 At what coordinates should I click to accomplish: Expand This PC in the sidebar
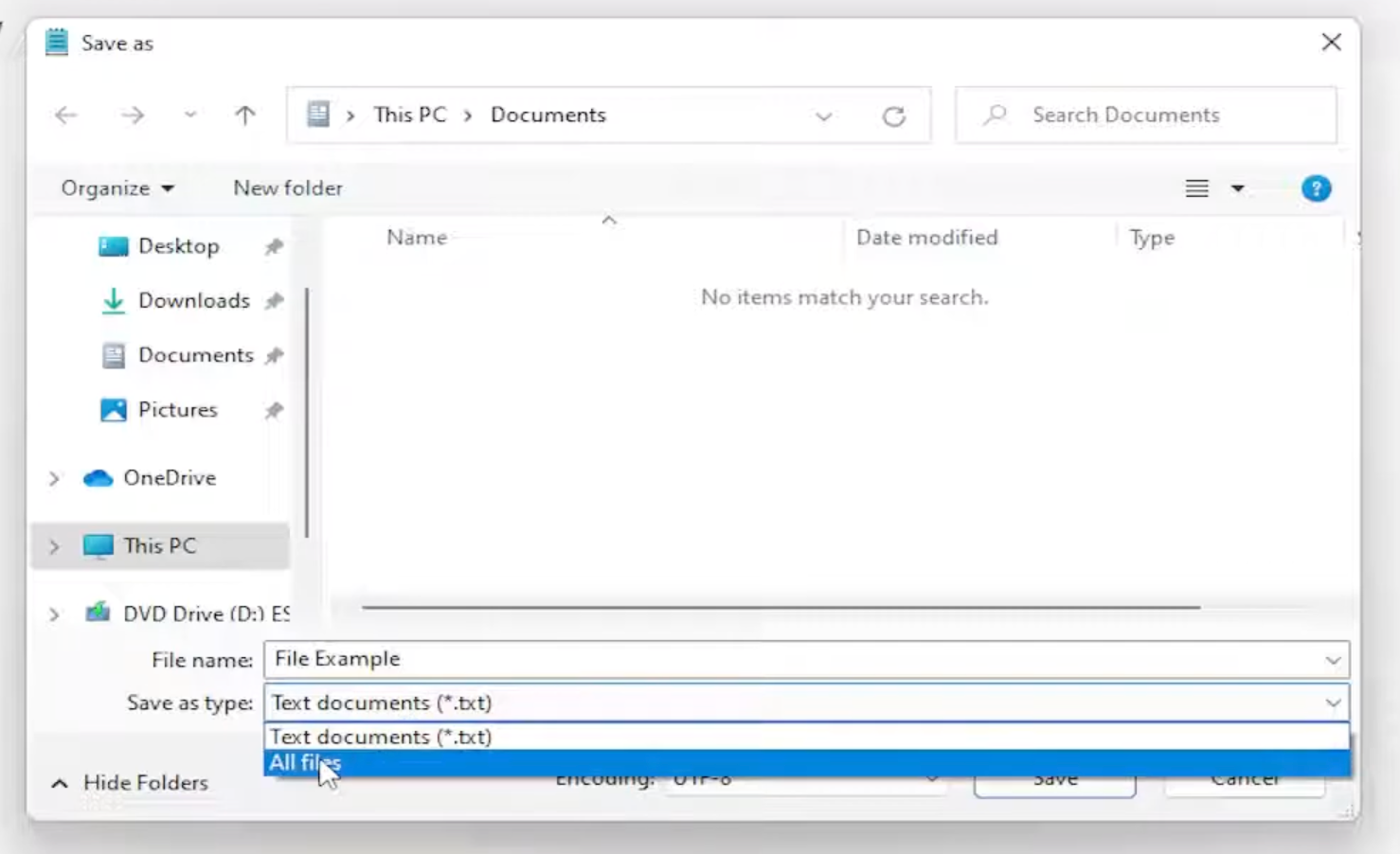54,545
